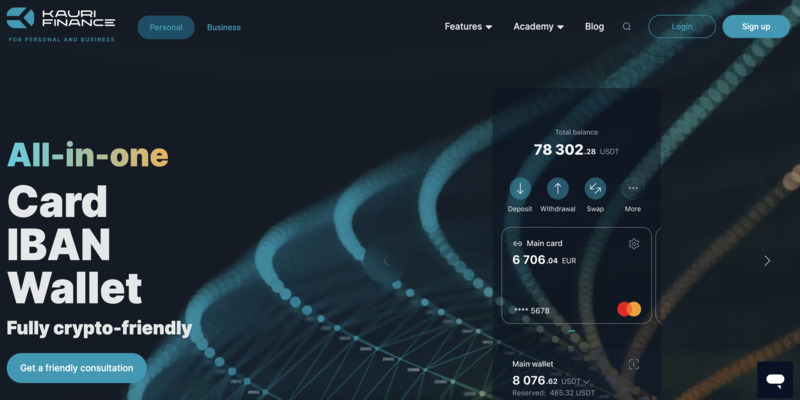Click Get a friendly consultation button
800x400 pixels.
coord(77,368)
